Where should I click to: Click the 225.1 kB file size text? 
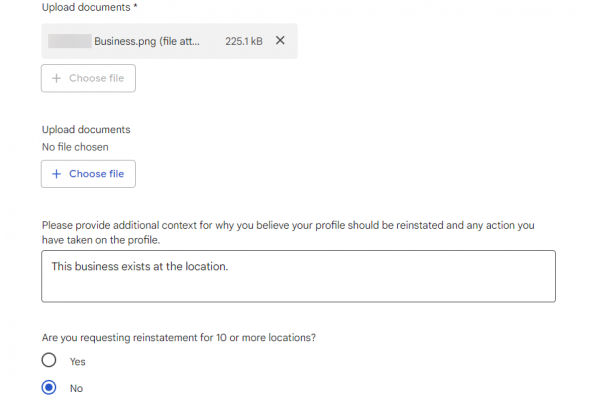[244, 41]
